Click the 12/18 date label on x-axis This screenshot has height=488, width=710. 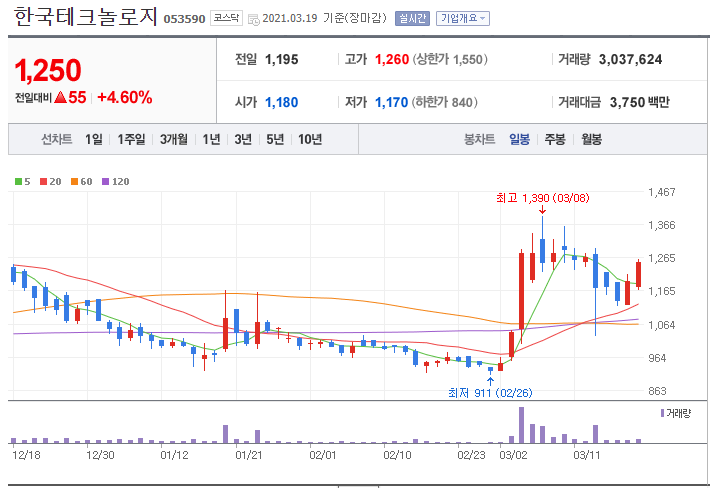point(26,455)
